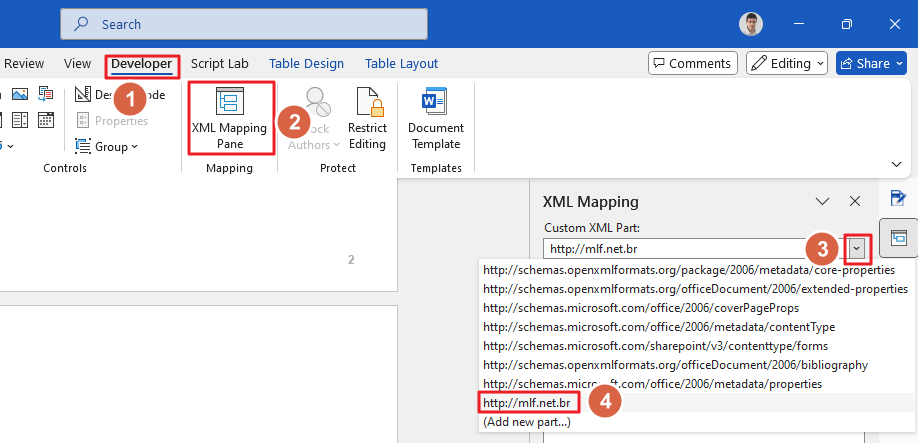This screenshot has width=918, height=443.
Task: Switch to the Developer tab
Action: coord(142,64)
